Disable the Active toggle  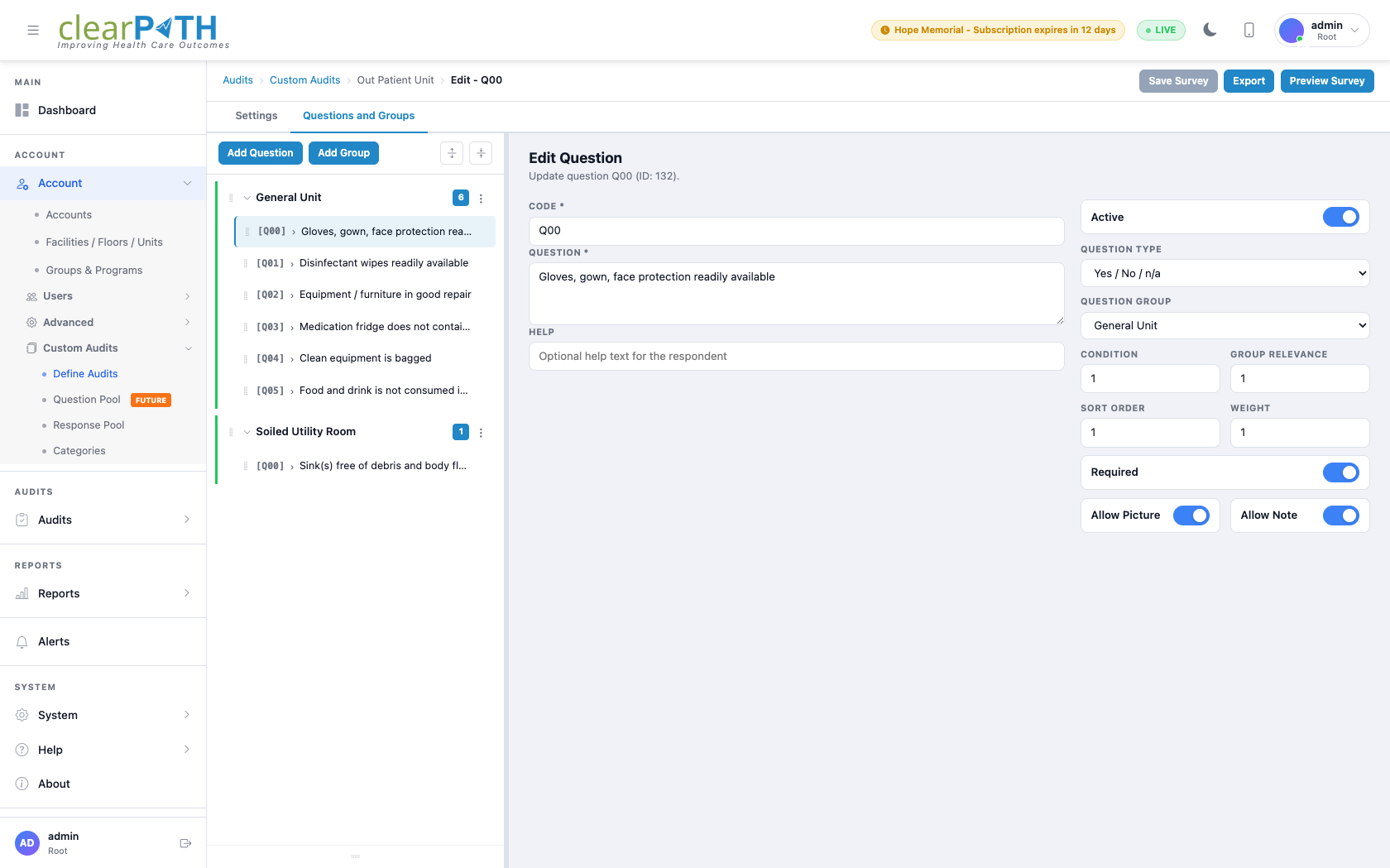[x=1340, y=217]
